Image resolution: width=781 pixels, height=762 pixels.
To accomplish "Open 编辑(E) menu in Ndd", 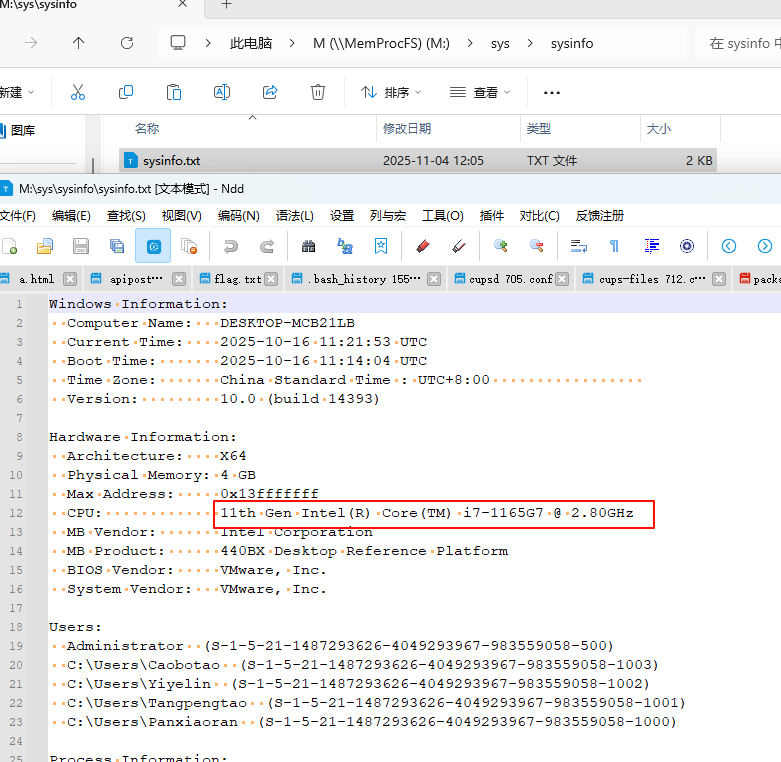I will (x=71, y=216).
